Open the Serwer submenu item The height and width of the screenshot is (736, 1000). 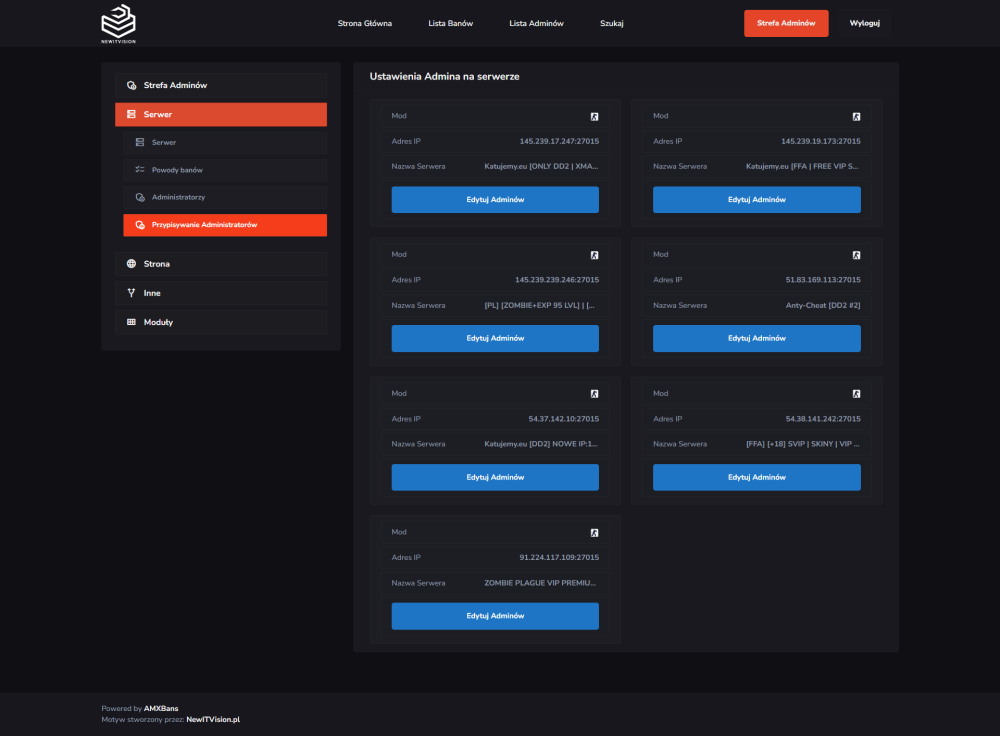tap(225, 142)
